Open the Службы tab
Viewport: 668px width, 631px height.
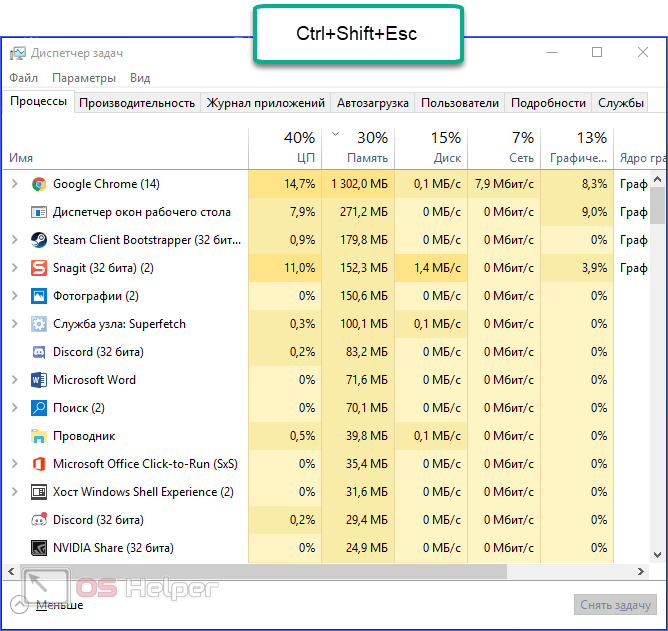click(x=620, y=103)
